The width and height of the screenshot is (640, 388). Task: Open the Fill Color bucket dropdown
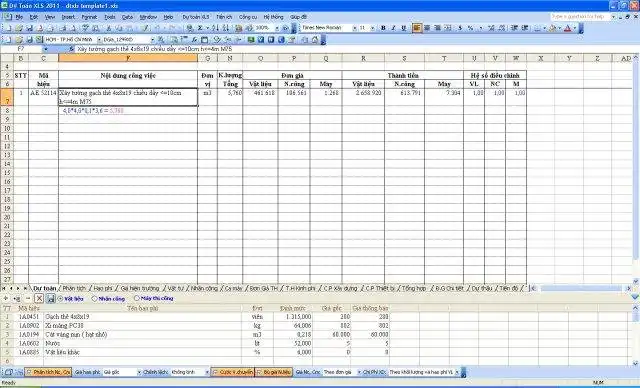click(x=559, y=28)
